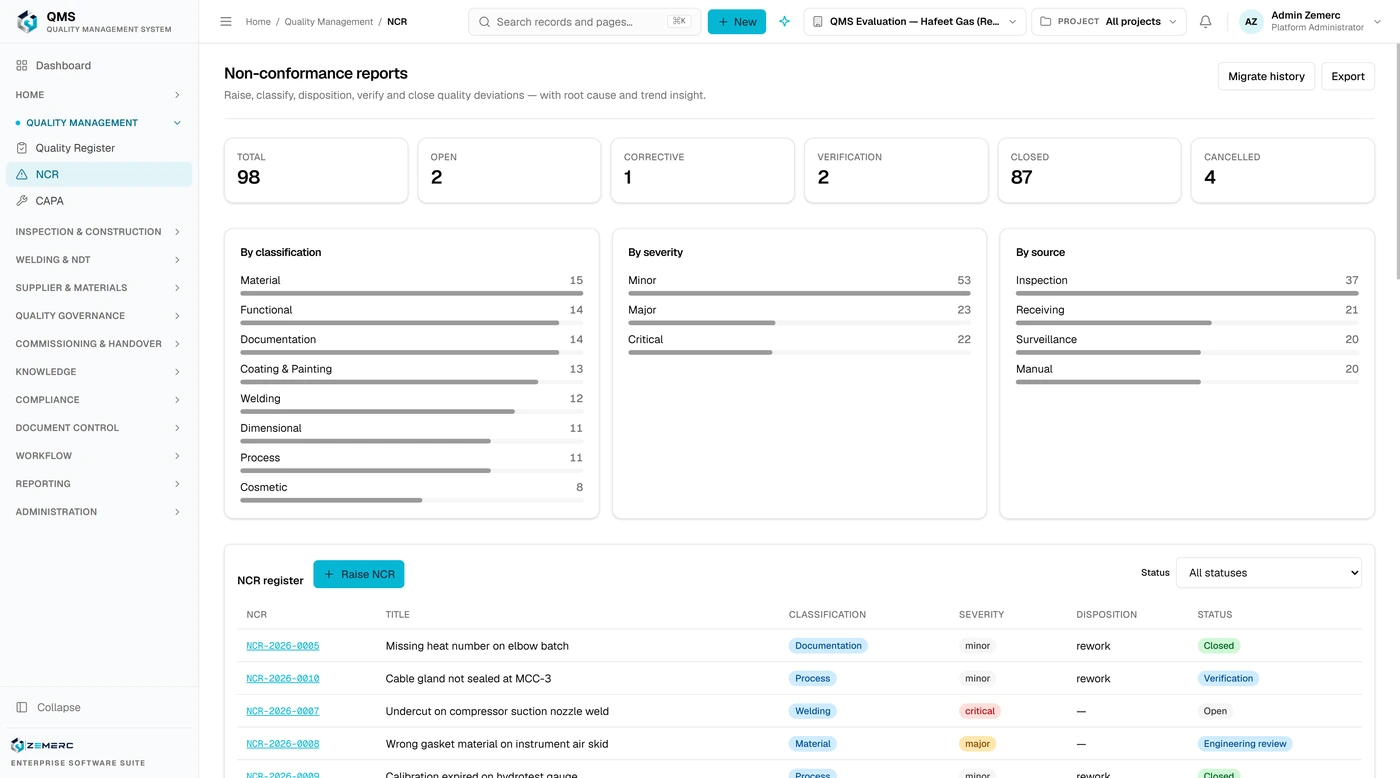Click the Material classification progress bar

412,293
